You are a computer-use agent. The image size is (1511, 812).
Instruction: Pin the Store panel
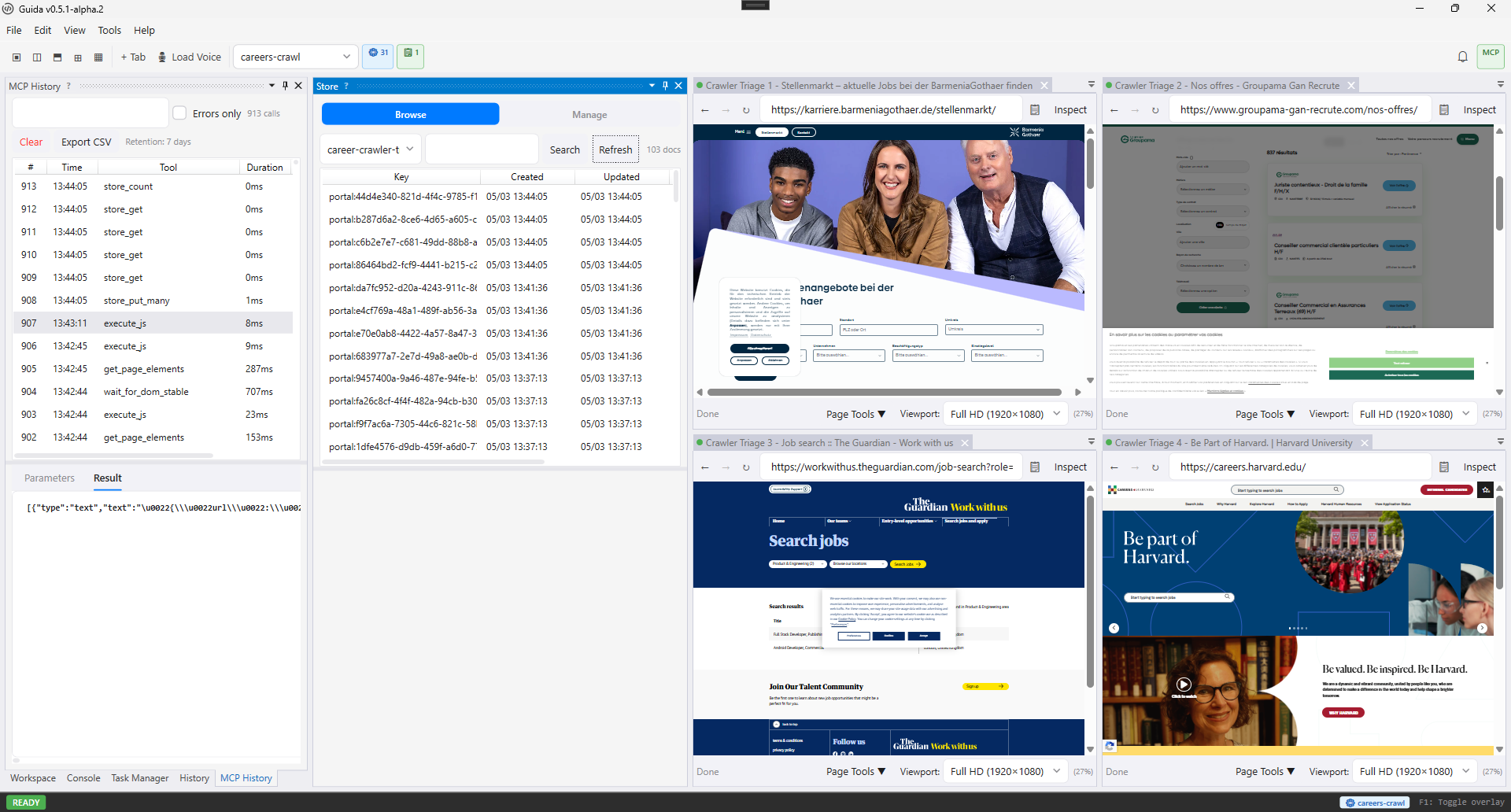(665, 86)
